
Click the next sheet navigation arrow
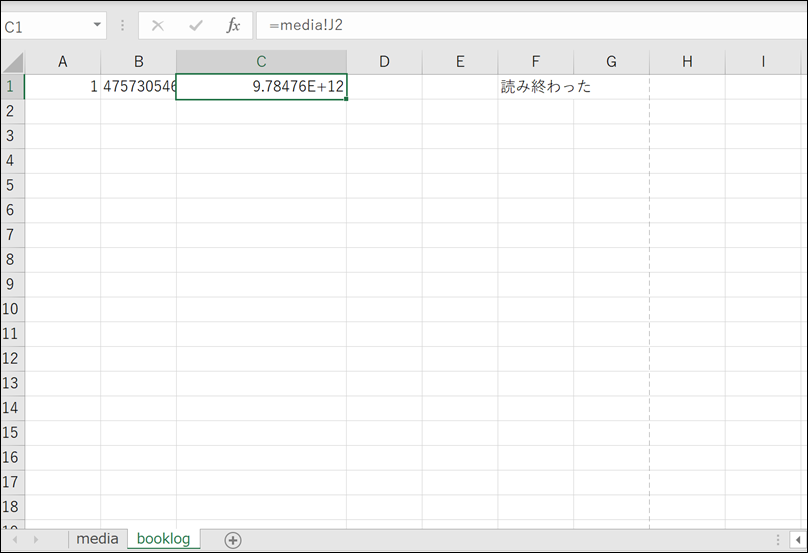pyautogui.click(x=36, y=540)
